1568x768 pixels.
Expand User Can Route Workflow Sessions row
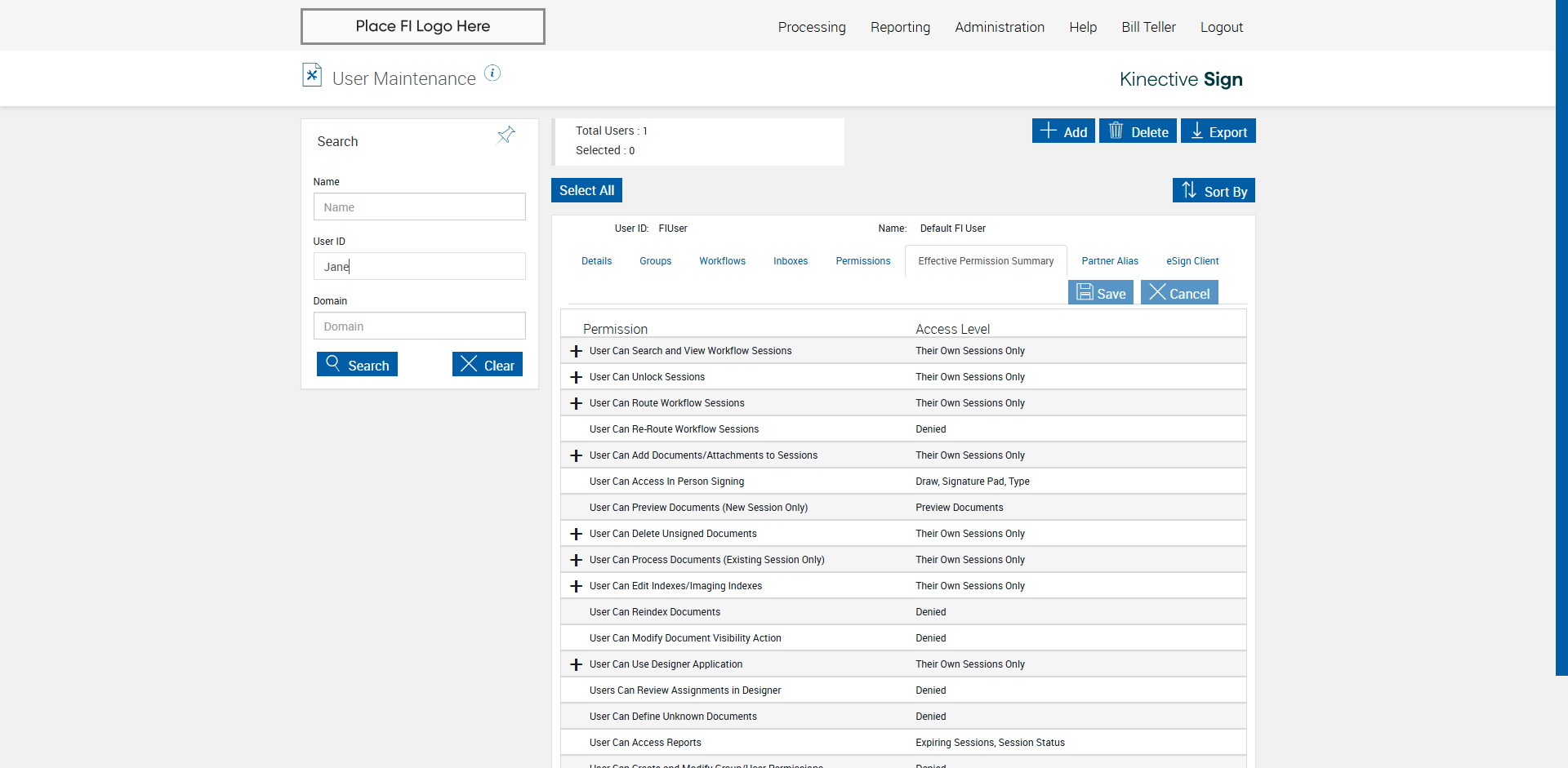(576, 403)
